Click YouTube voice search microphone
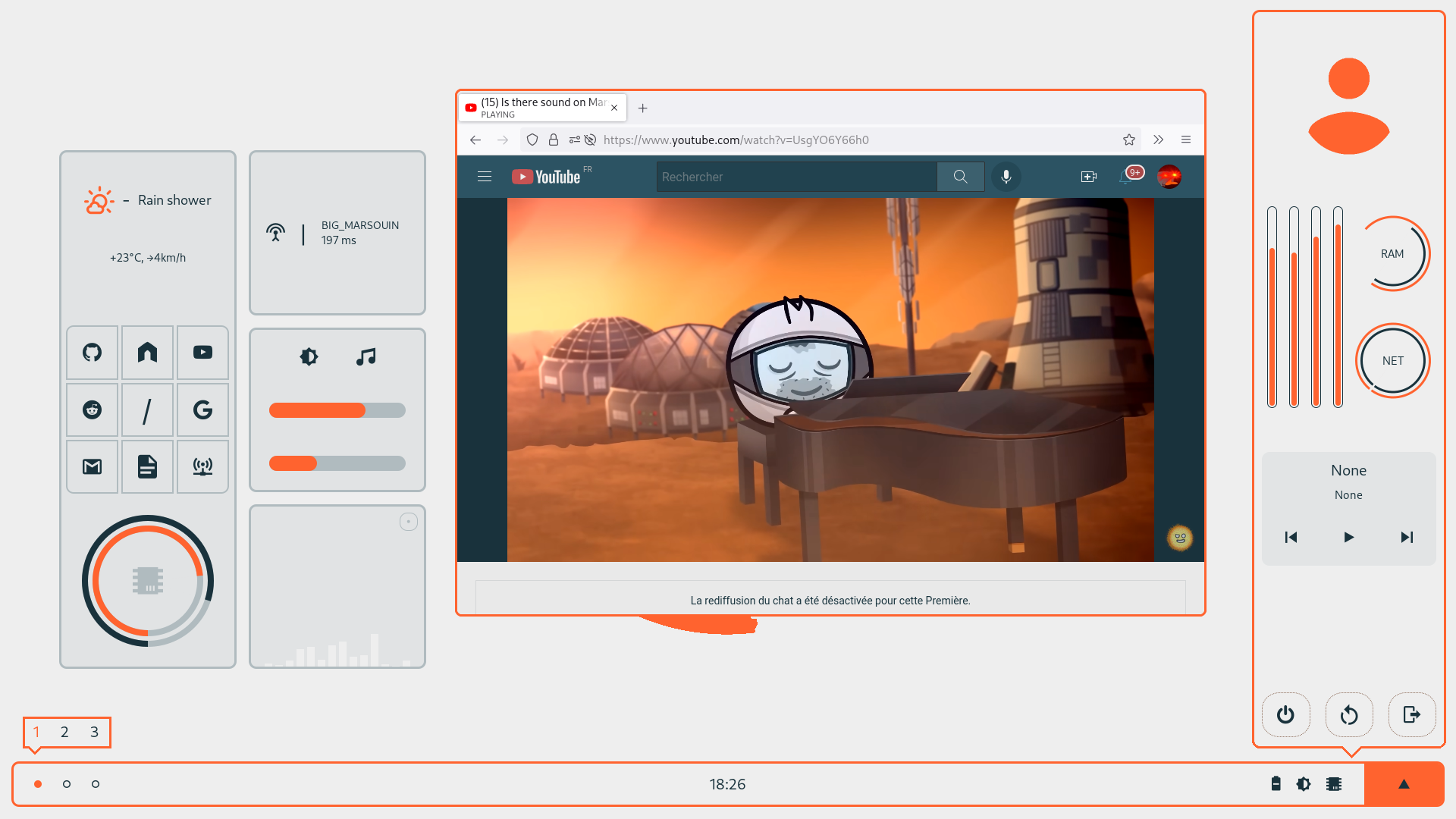The width and height of the screenshot is (1456, 819). tap(1006, 177)
